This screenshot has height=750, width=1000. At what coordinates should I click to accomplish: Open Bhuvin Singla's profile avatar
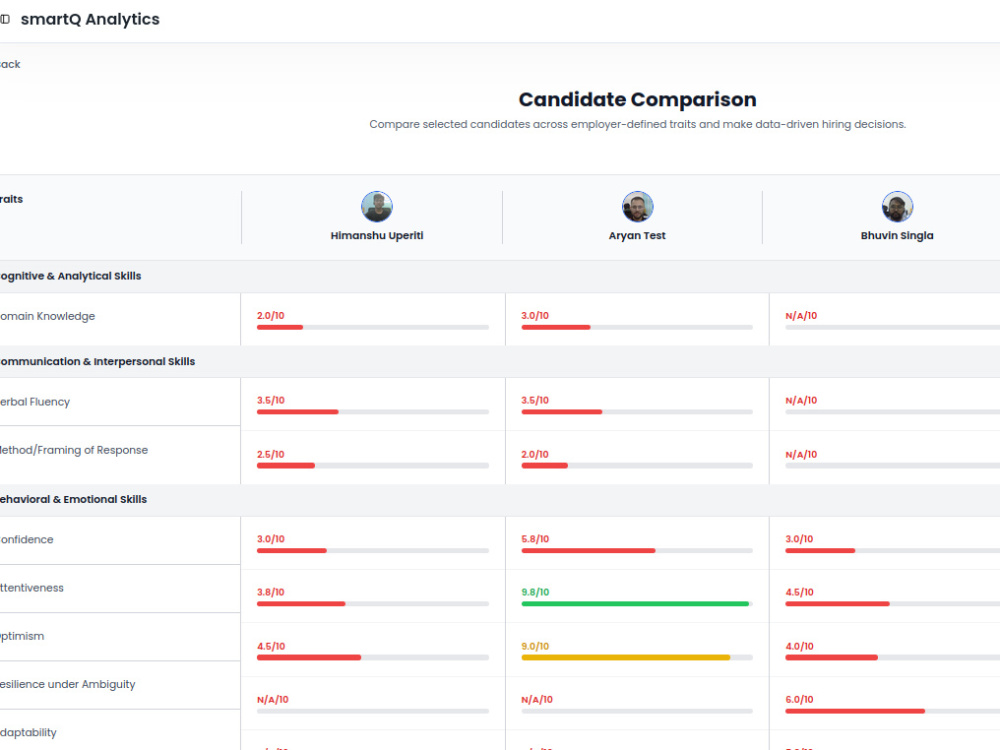tap(897, 207)
